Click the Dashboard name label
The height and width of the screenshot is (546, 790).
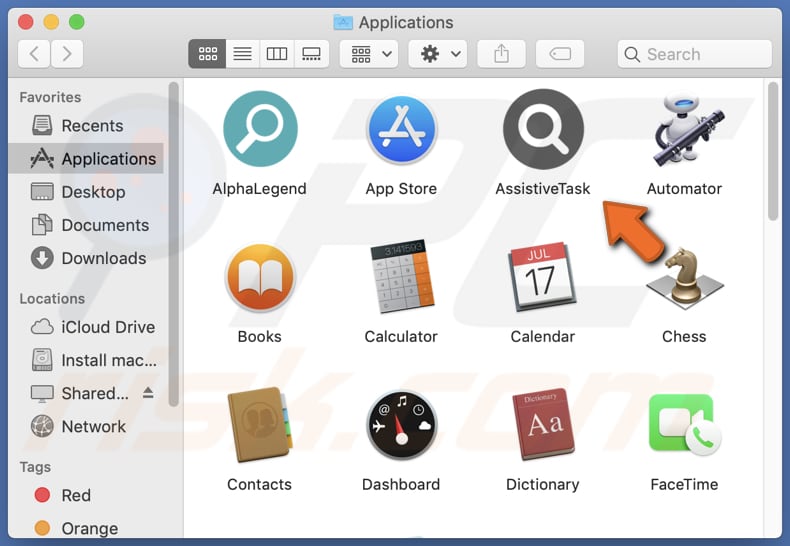401,485
